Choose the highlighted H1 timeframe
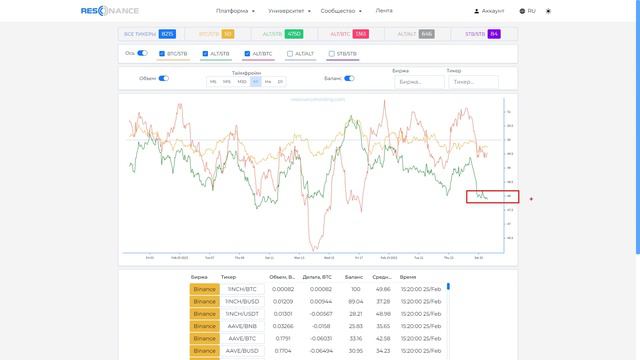The image size is (640, 360). (x=256, y=82)
